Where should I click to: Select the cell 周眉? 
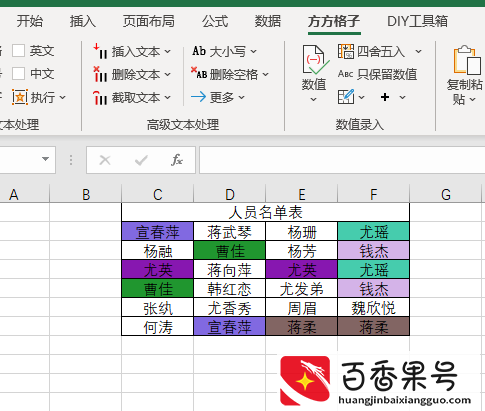tap(302, 308)
